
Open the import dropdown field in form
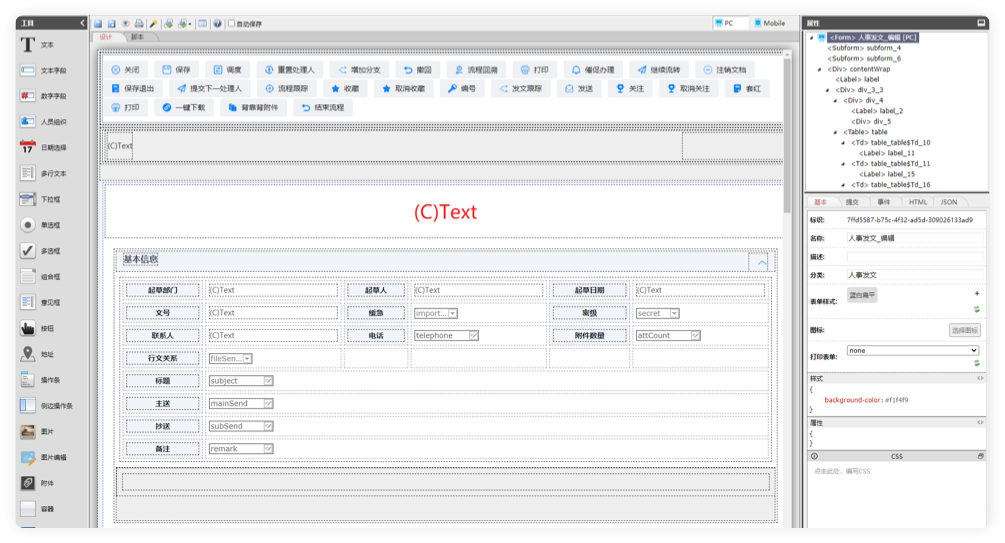coord(453,313)
